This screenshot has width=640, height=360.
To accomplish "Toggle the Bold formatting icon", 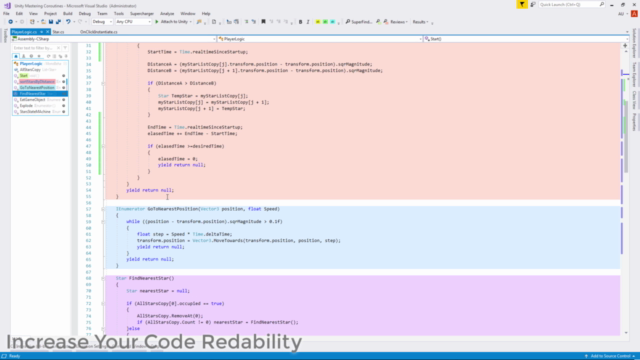I will 300,22.
